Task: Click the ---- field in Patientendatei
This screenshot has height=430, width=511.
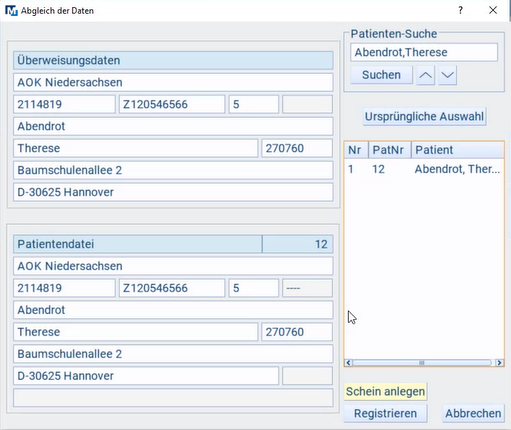Action: (x=307, y=288)
